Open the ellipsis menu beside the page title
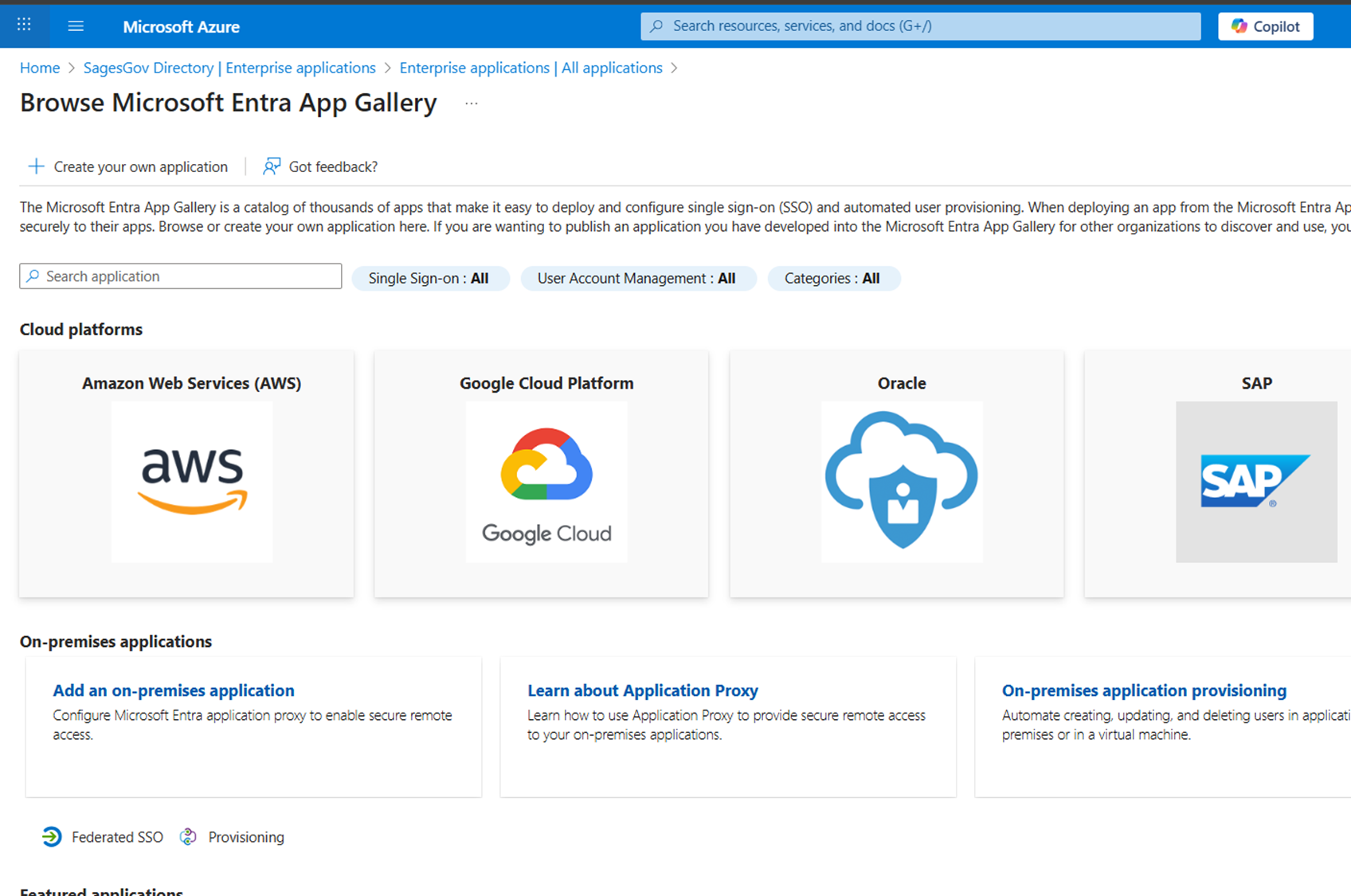Screen dimensions: 1351x896 point(472,104)
